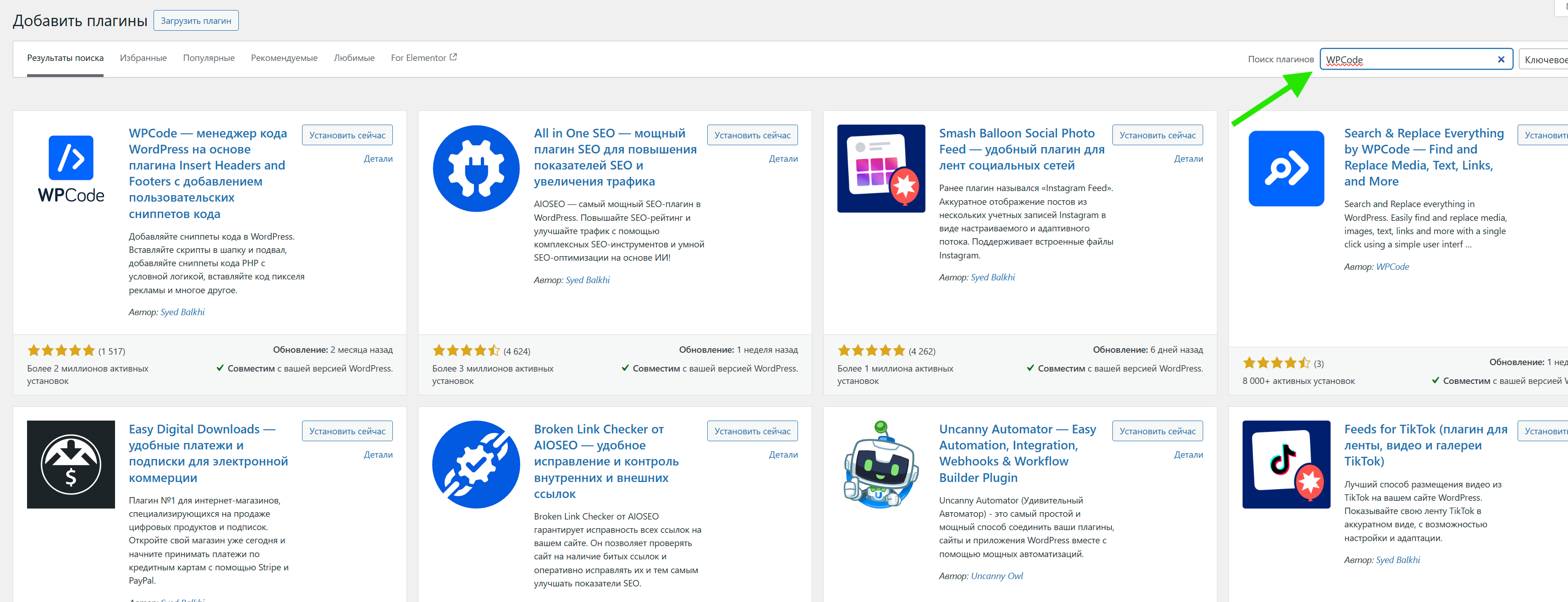Click Загрузить плагин button
The height and width of the screenshot is (602, 1568).
pyautogui.click(x=195, y=20)
